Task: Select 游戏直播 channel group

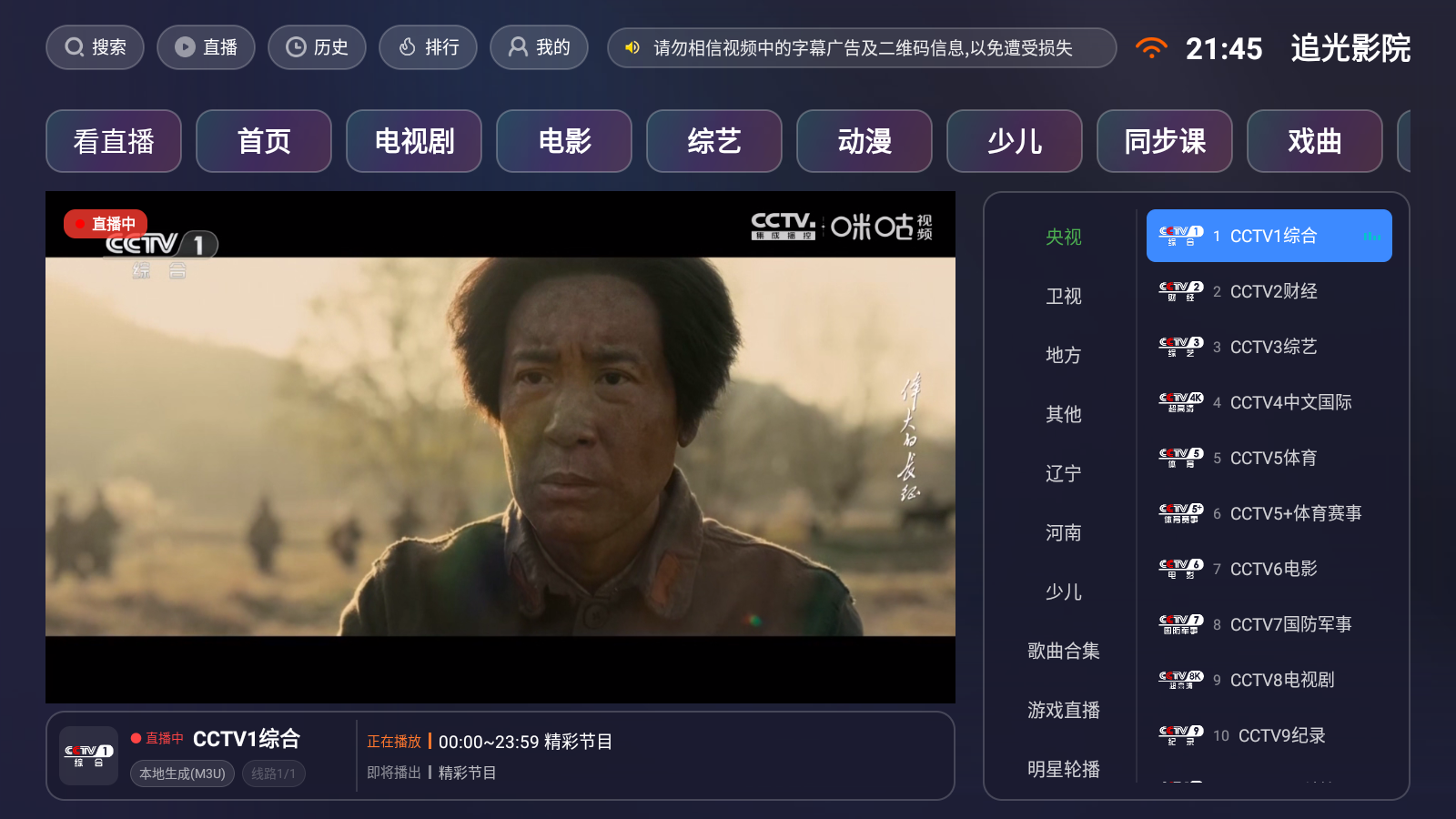Action: [x=1063, y=710]
